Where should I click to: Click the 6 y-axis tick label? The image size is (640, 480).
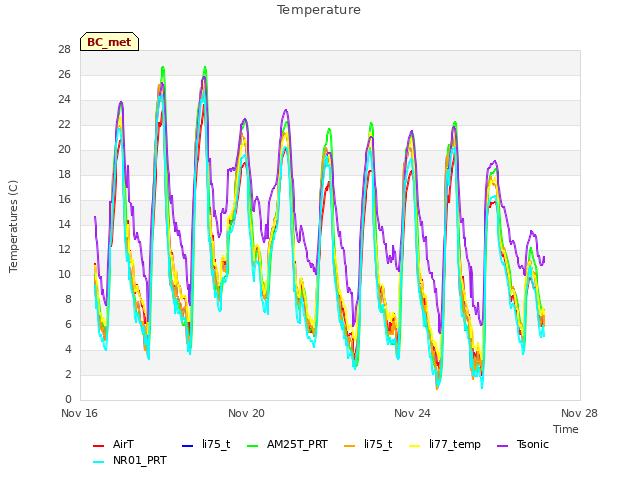tap(68, 324)
